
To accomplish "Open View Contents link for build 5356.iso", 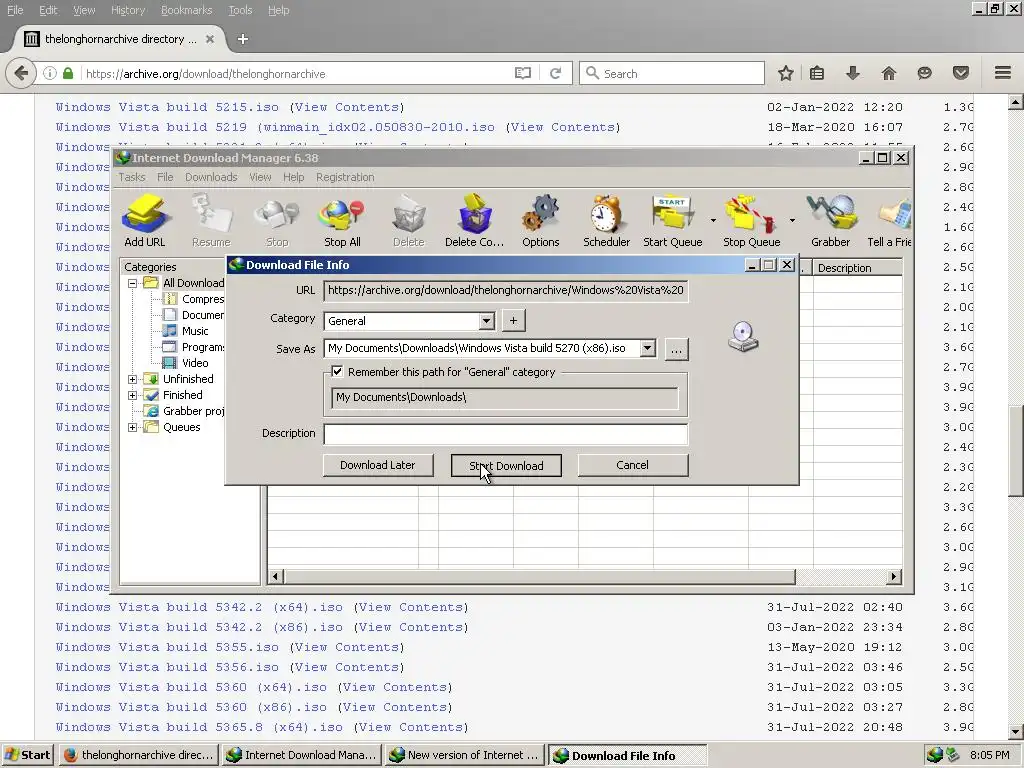I will [x=346, y=667].
